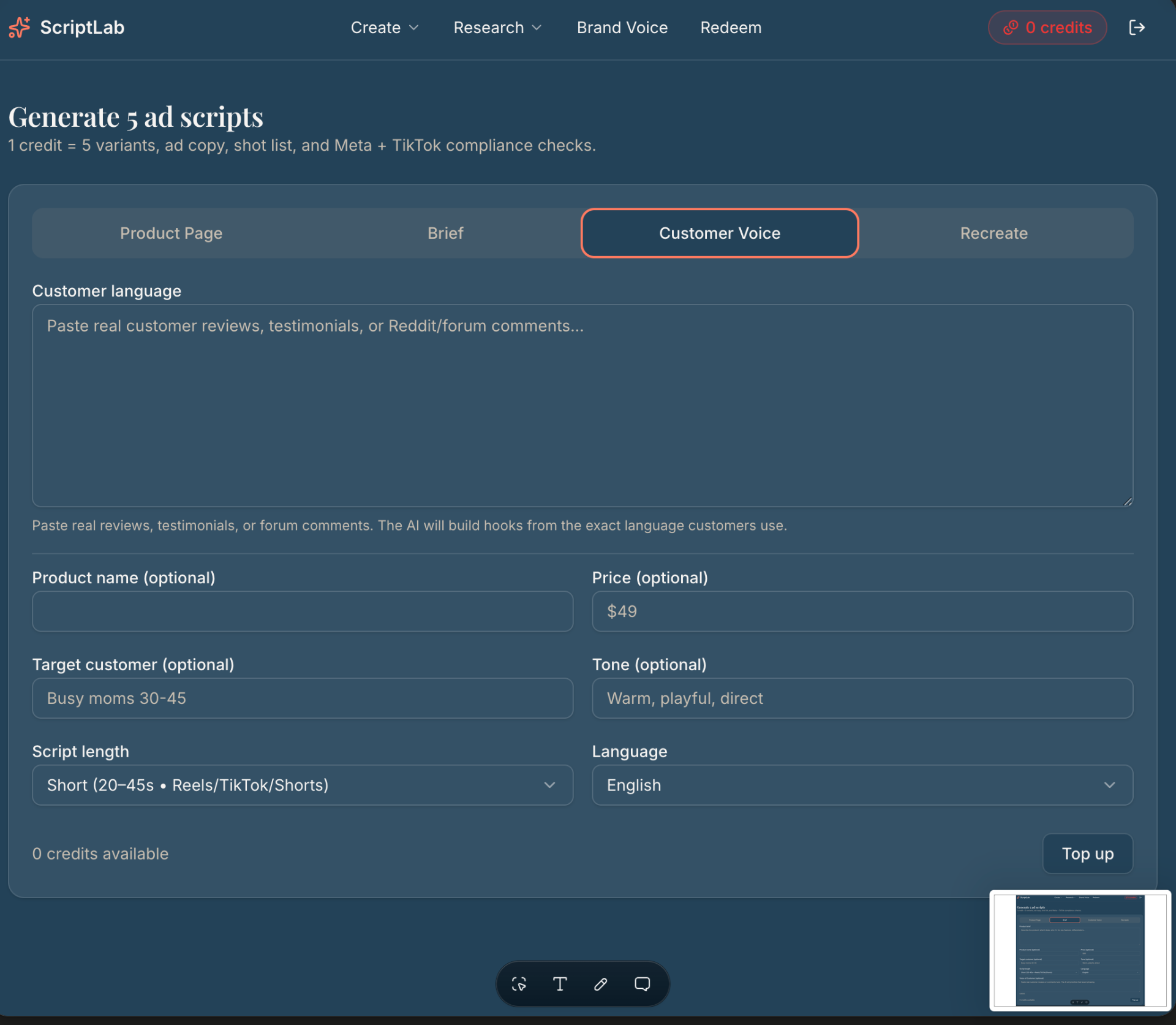Click the helper text about AI building hooks
This screenshot has width=1176, height=1025.
(410, 526)
